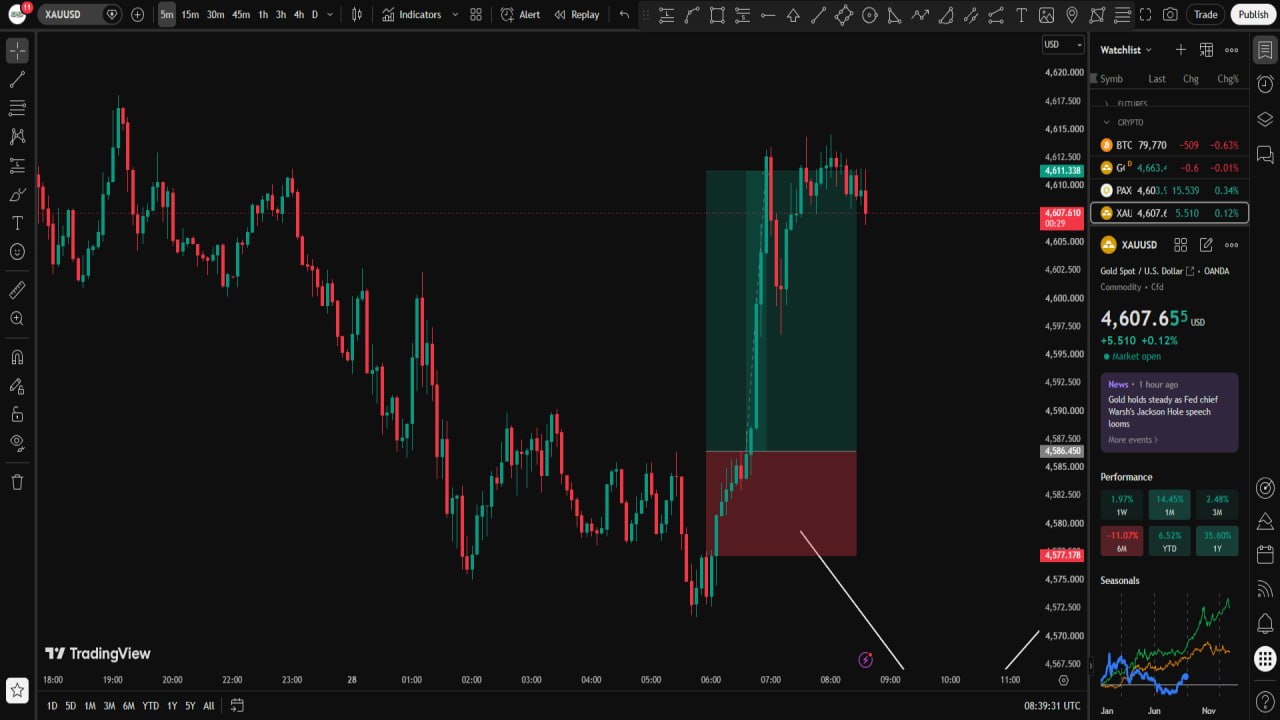This screenshot has width=1280, height=720.
Task: Select the arrow up marker tool
Action: 793,15
